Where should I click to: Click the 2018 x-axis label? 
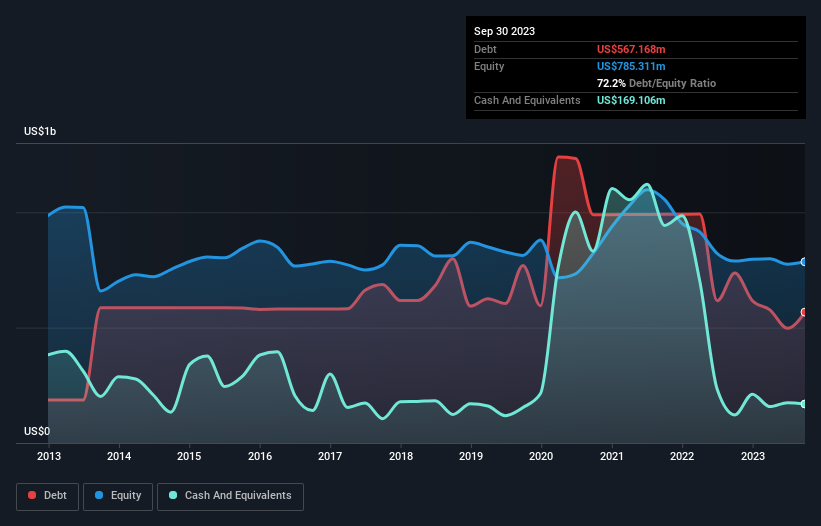[x=401, y=456]
